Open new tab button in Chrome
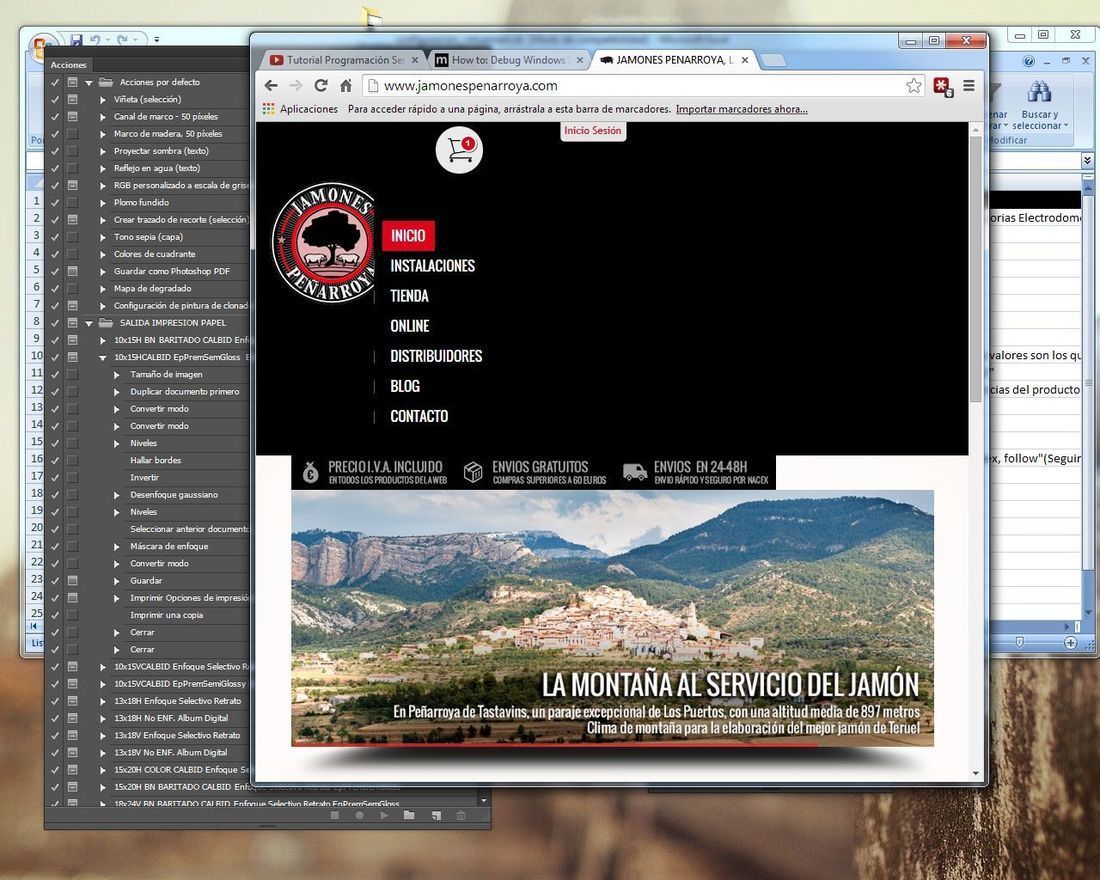 773,61
